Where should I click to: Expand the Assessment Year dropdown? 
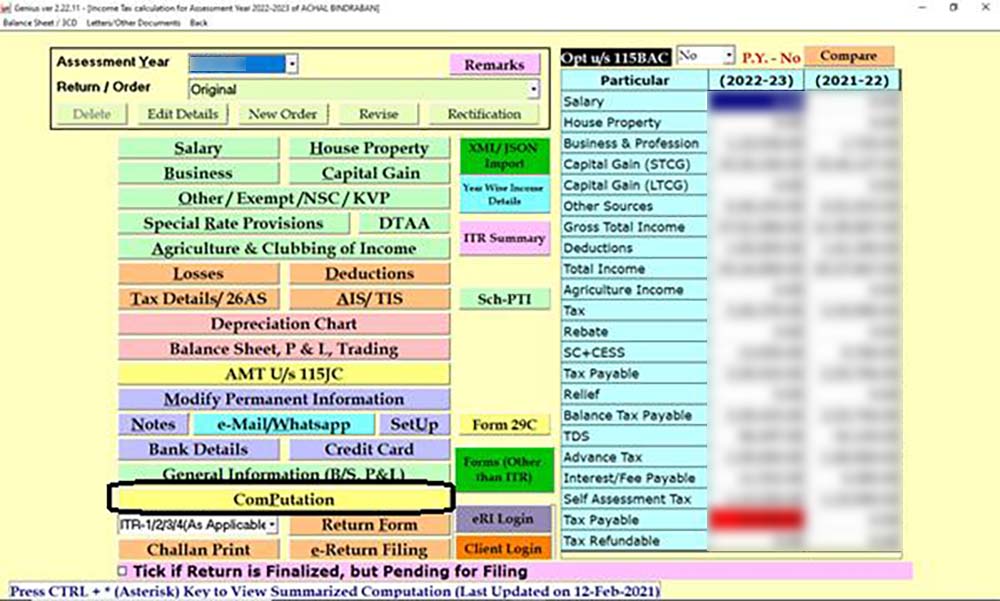click(x=294, y=62)
